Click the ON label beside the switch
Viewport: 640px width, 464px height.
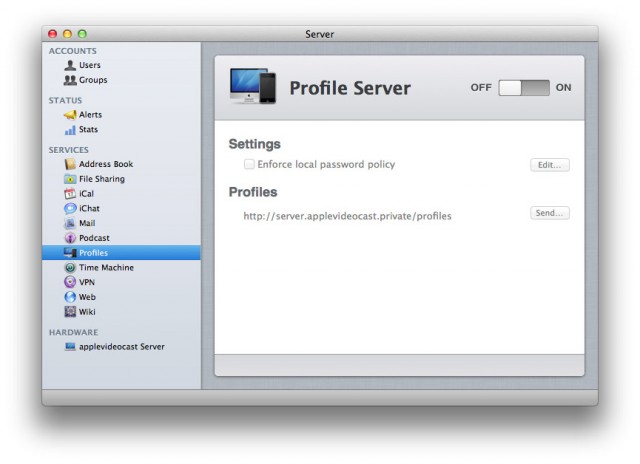[x=563, y=88]
